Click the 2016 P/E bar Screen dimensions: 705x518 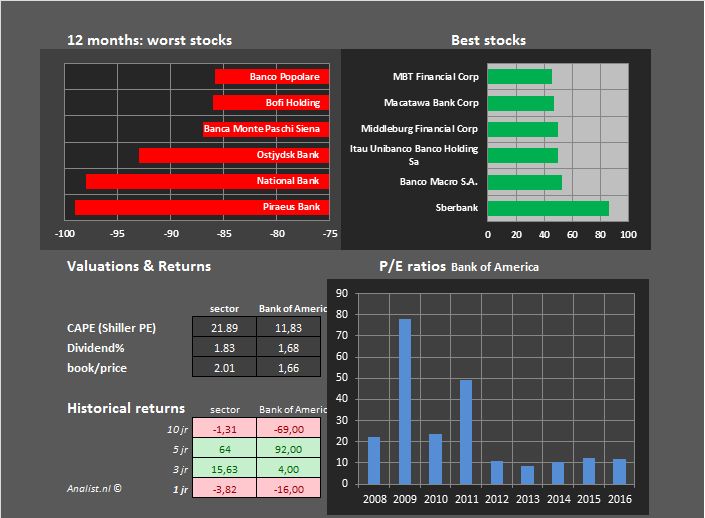[620, 472]
